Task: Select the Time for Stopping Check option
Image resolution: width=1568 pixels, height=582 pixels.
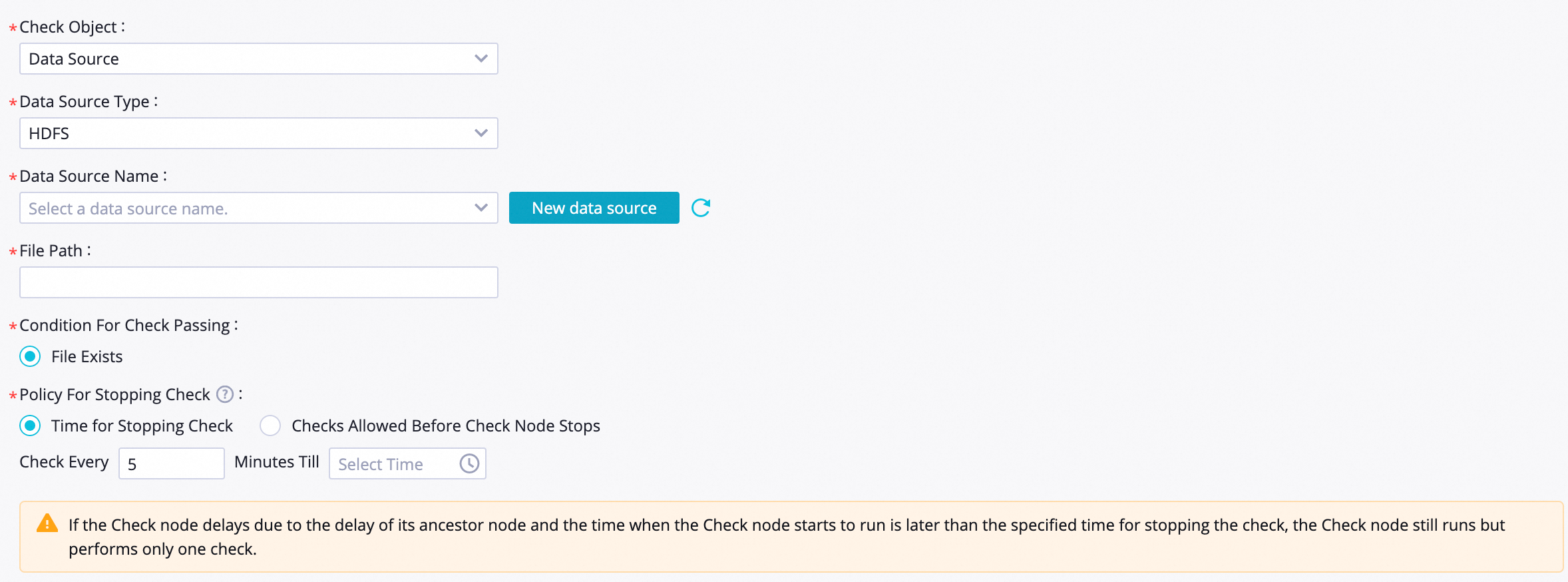Action: pyautogui.click(x=30, y=426)
